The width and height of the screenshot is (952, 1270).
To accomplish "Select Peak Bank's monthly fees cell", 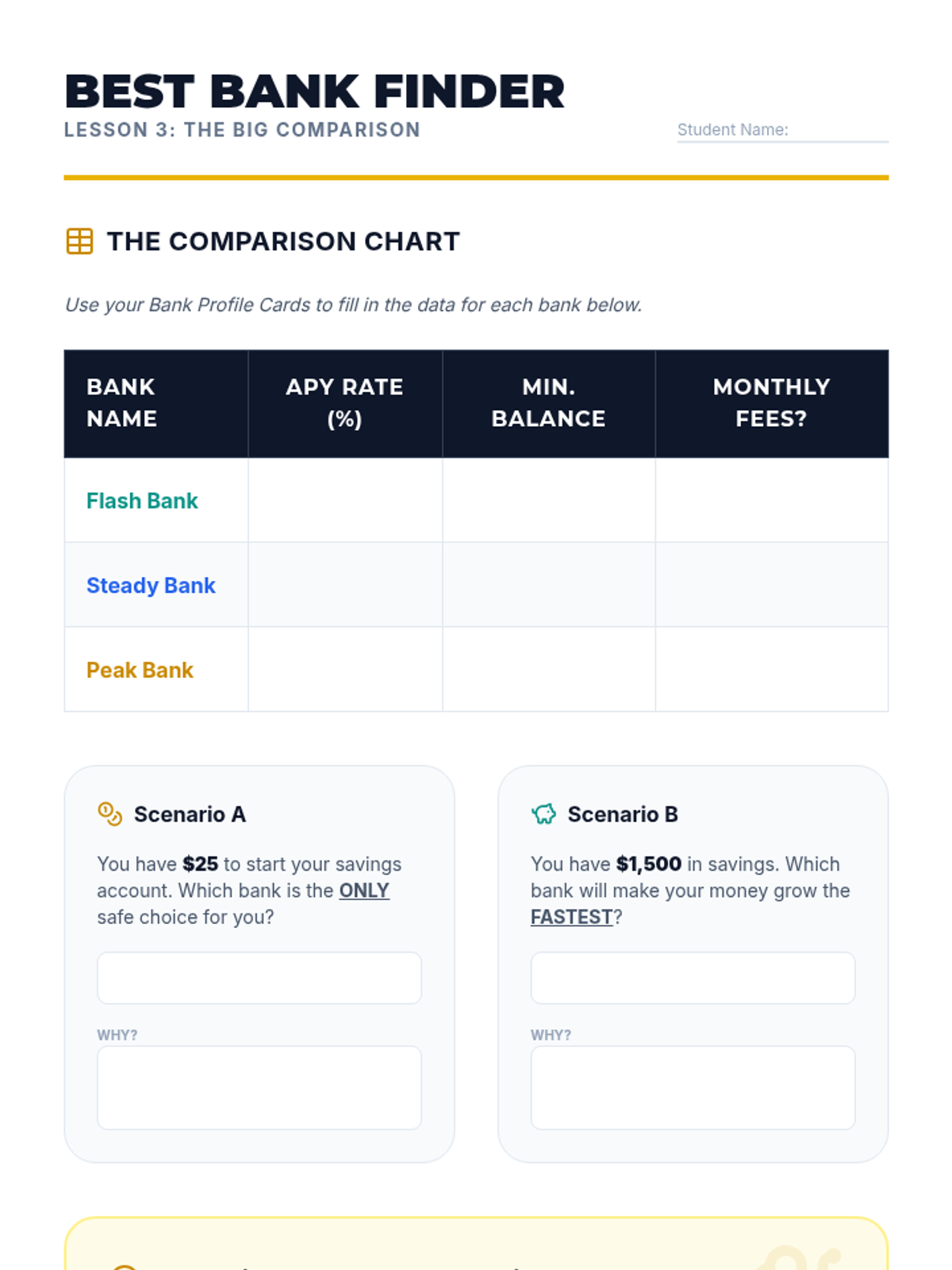I will (771, 670).
